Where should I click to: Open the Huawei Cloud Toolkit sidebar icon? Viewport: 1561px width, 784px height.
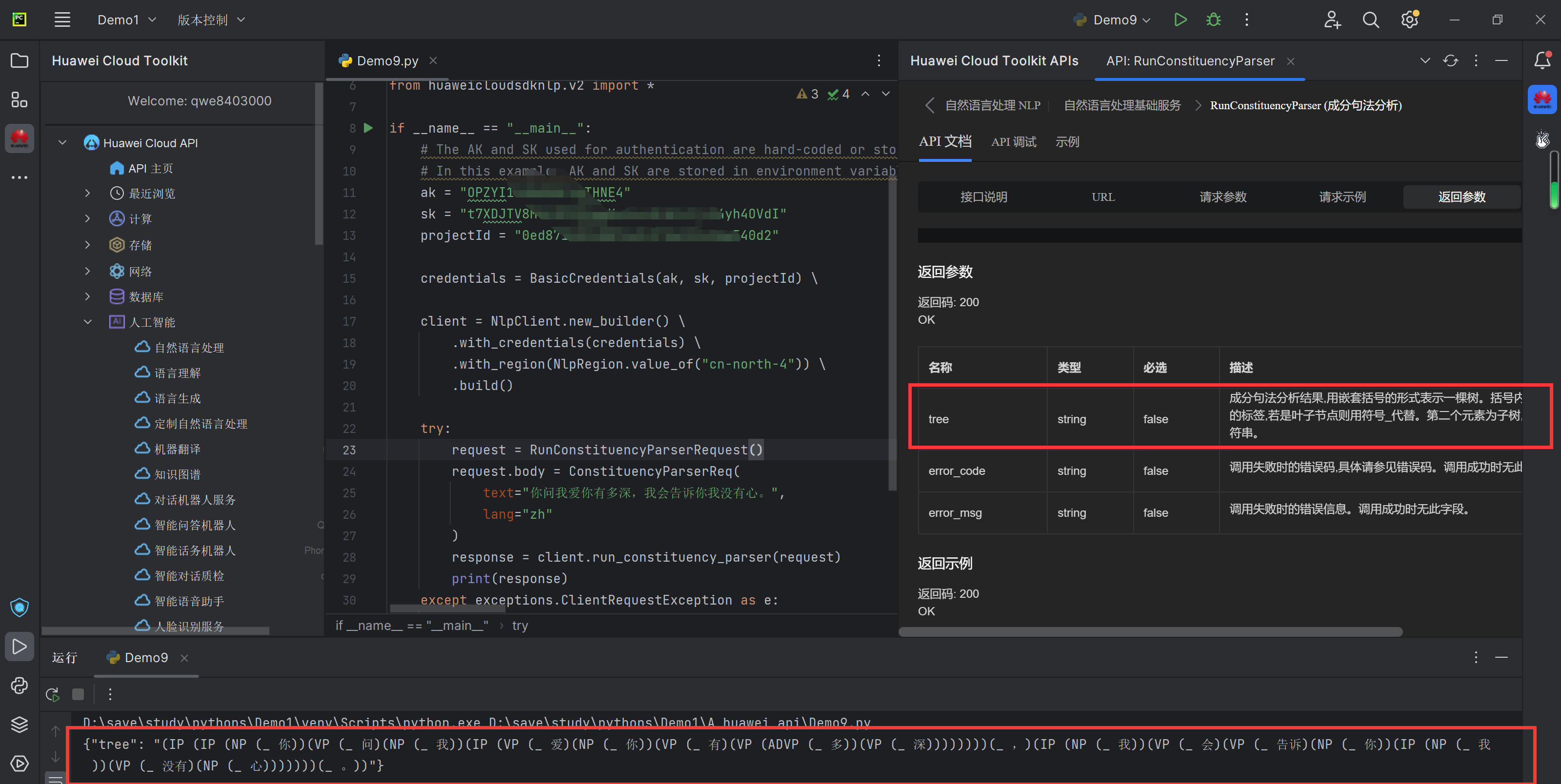[20, 139]
